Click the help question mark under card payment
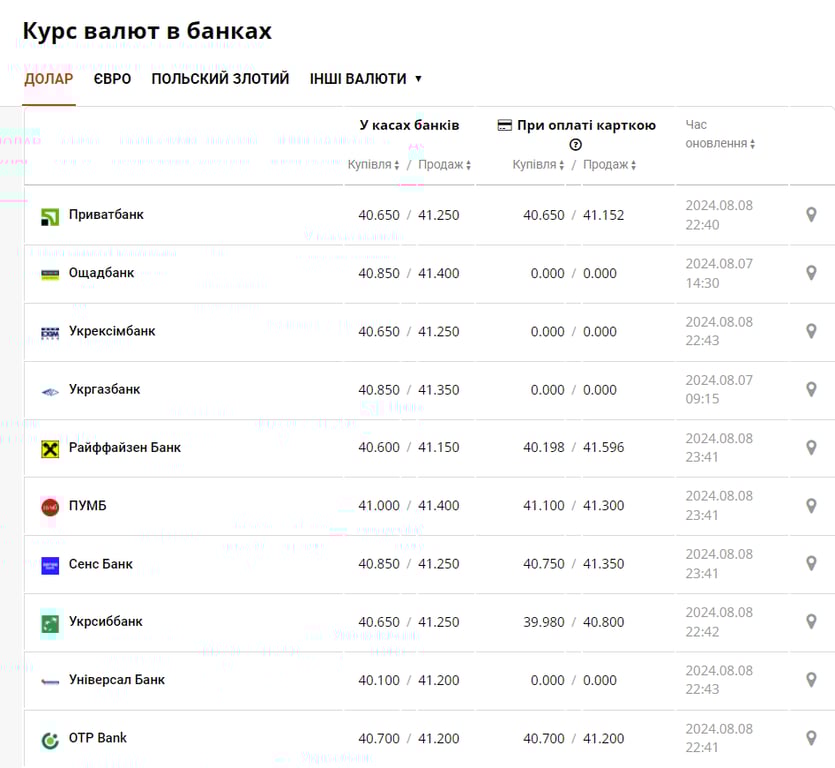The height and width of the screenshot is (768, 835). [576, 145]
